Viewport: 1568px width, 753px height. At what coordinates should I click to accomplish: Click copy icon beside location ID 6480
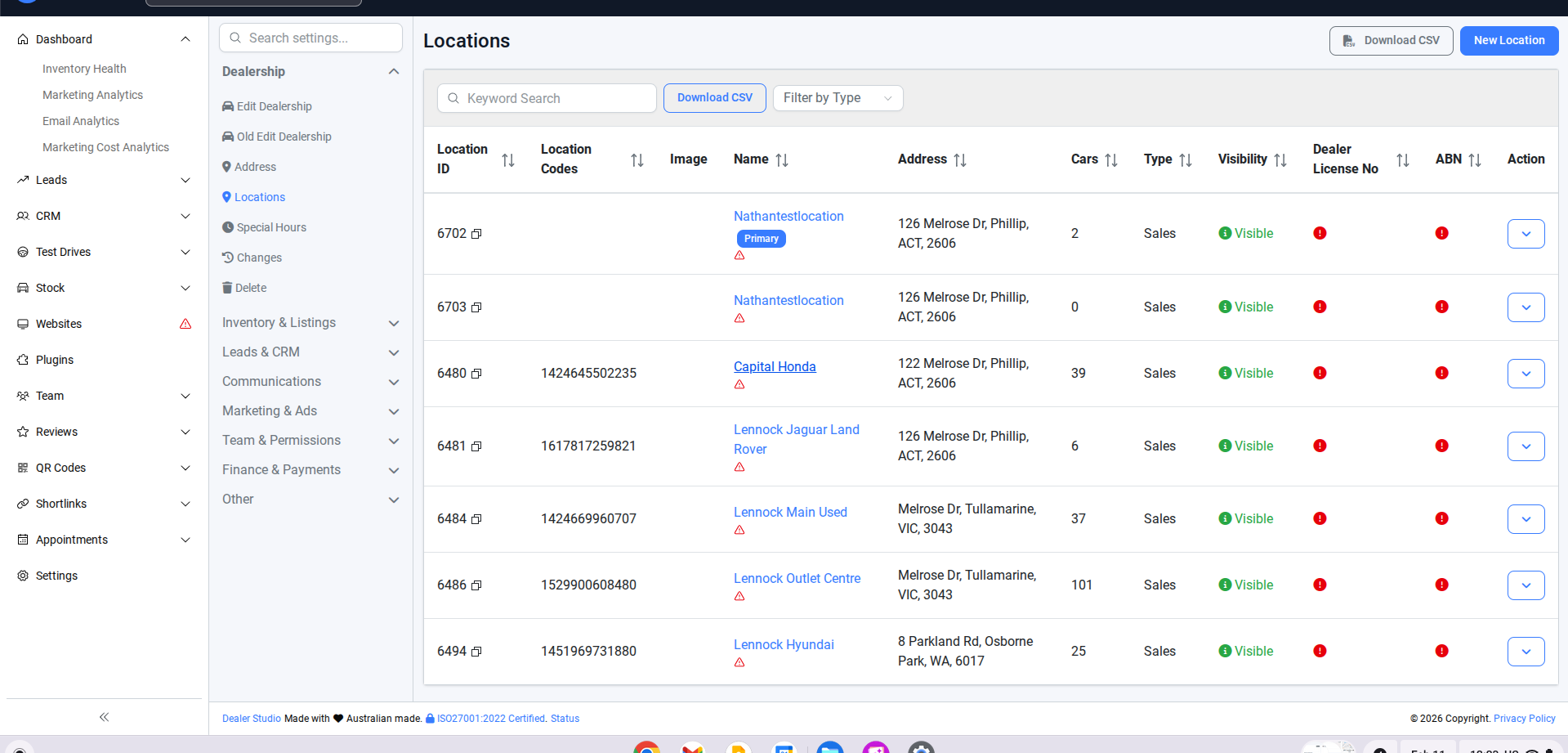[476, 374]
